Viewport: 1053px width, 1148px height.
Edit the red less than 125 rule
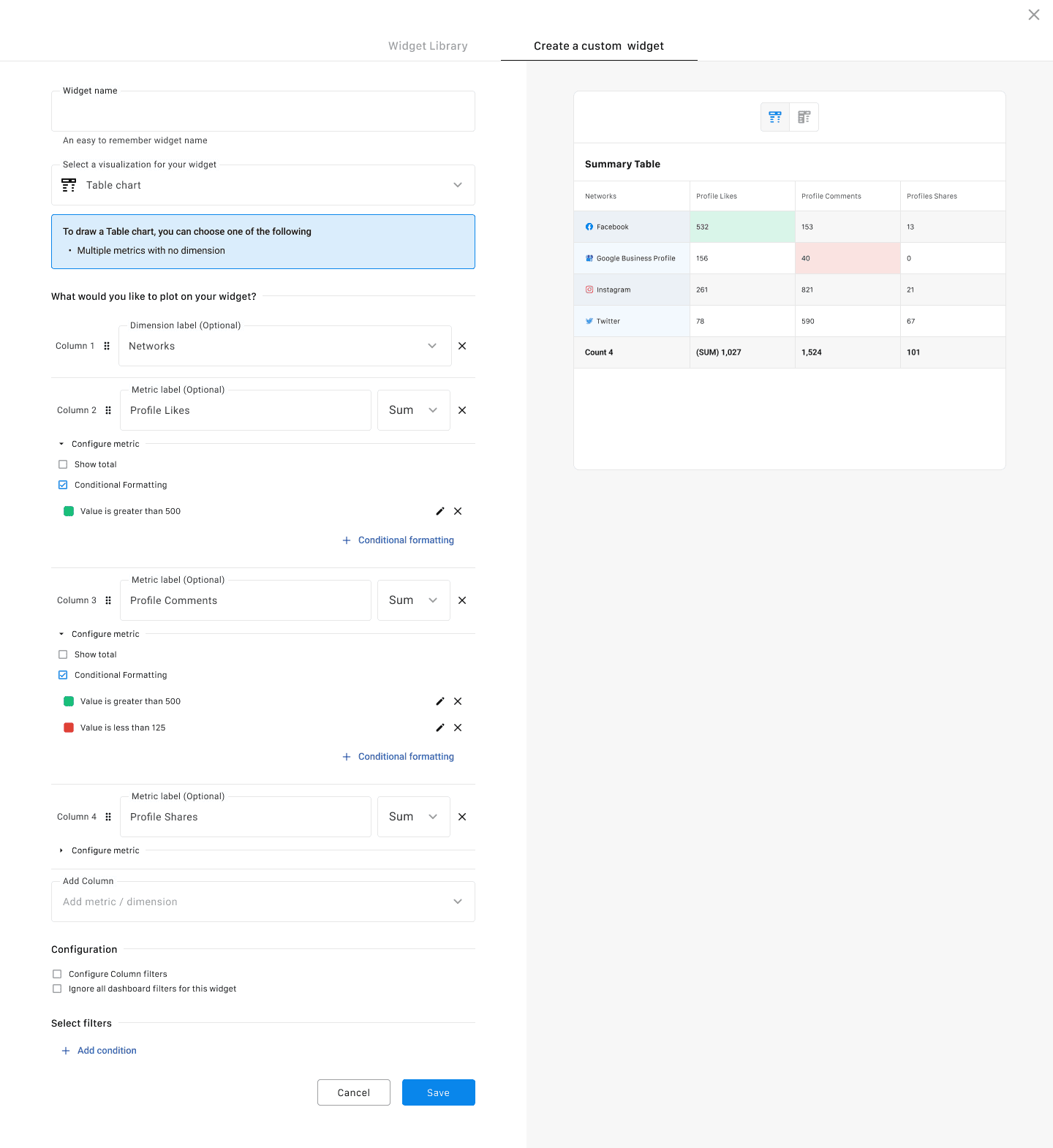tap(440, 728)
